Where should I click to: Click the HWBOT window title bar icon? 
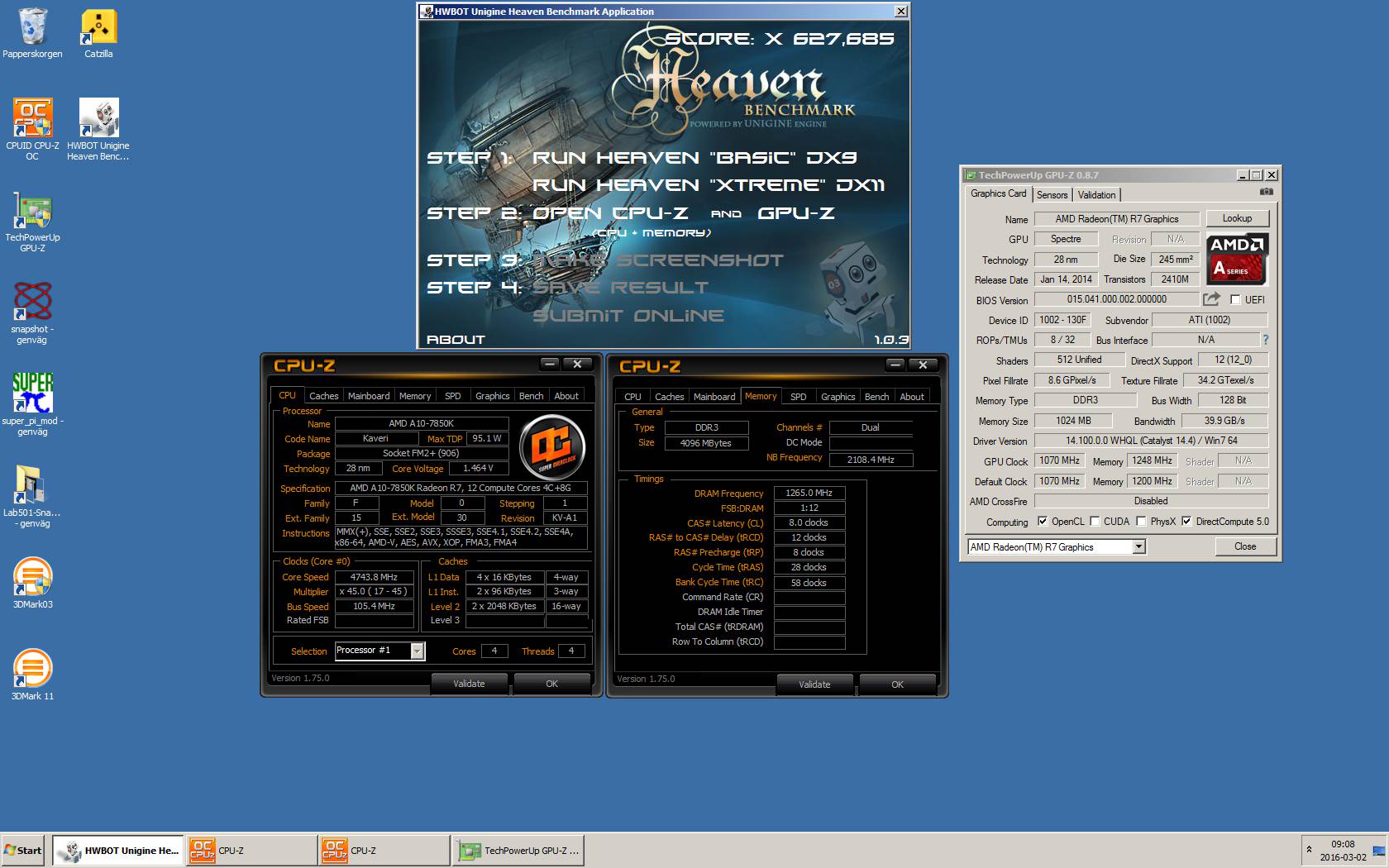click(x=427, y=12)
